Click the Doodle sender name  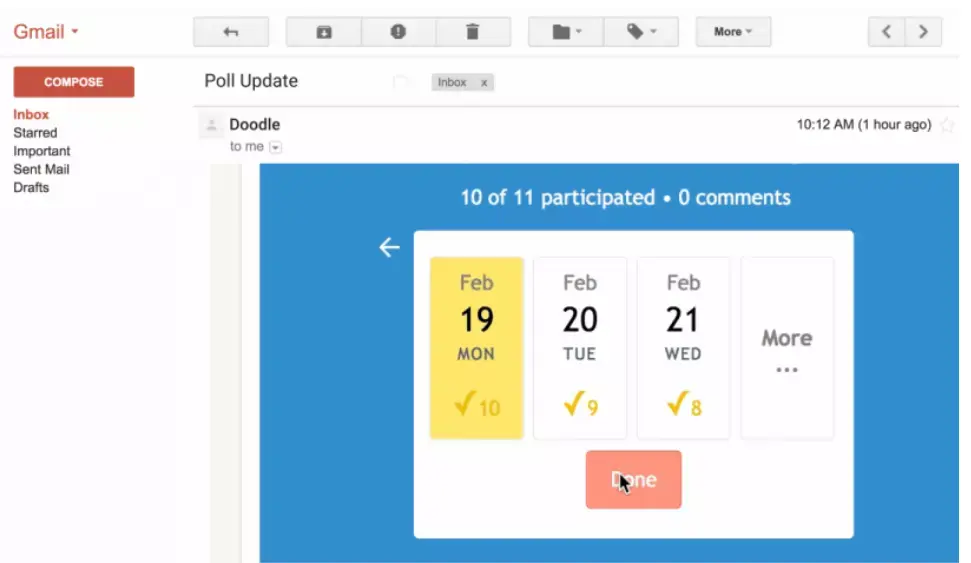tap(255, 124)
